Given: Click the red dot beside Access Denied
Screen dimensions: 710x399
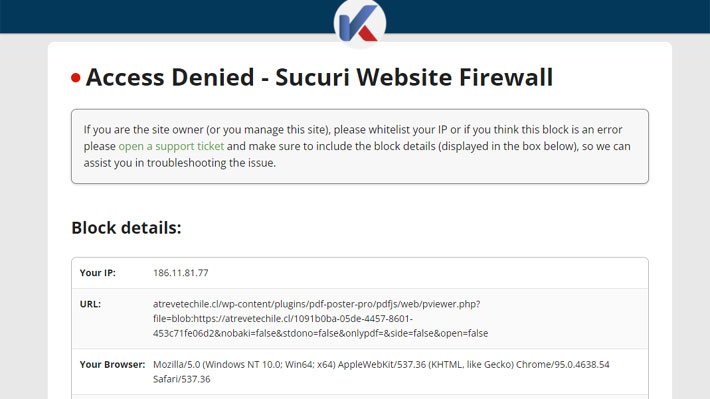Looking at the screenshot, I should (x=76, y=78).
